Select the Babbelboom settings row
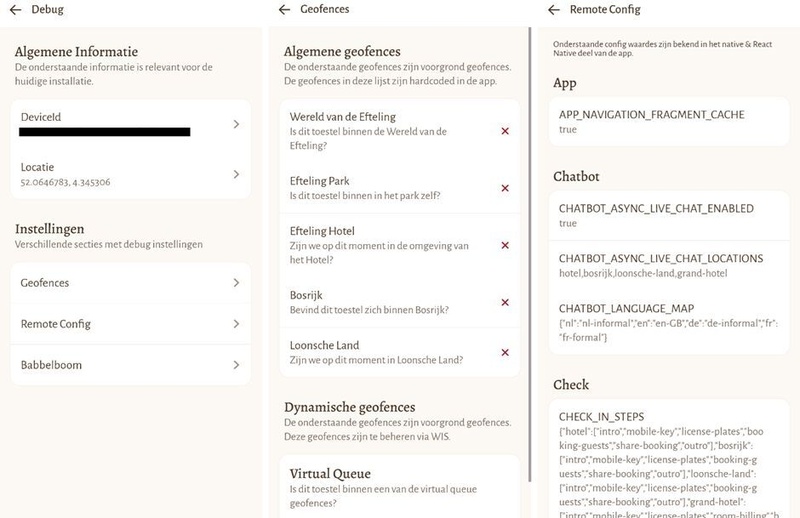The width and height of the screenshot is (800, 518). click(x=131, y=365)
